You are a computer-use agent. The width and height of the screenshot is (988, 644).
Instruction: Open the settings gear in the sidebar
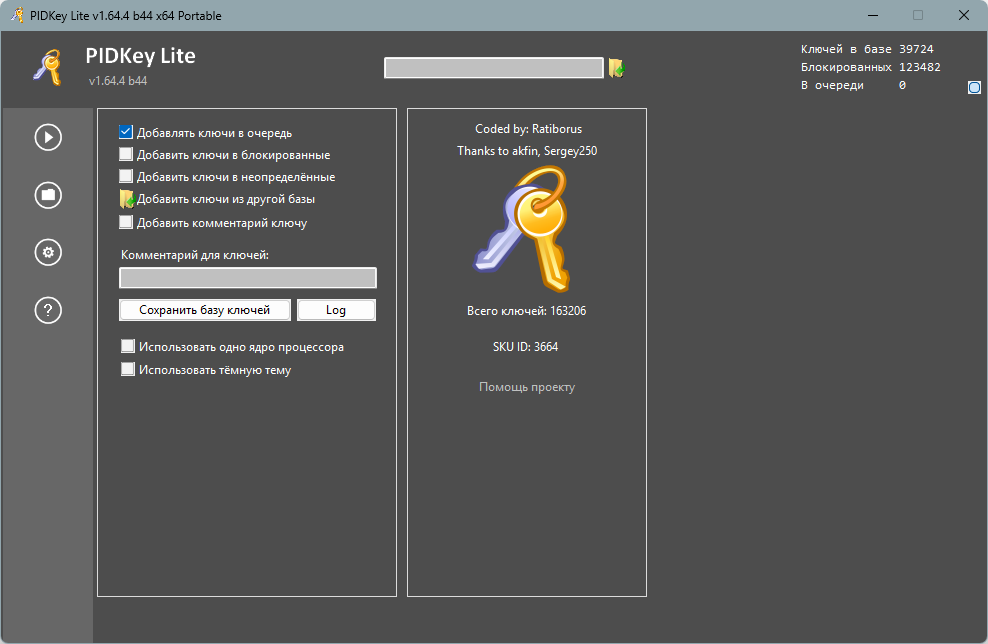[x=48, y=253]
